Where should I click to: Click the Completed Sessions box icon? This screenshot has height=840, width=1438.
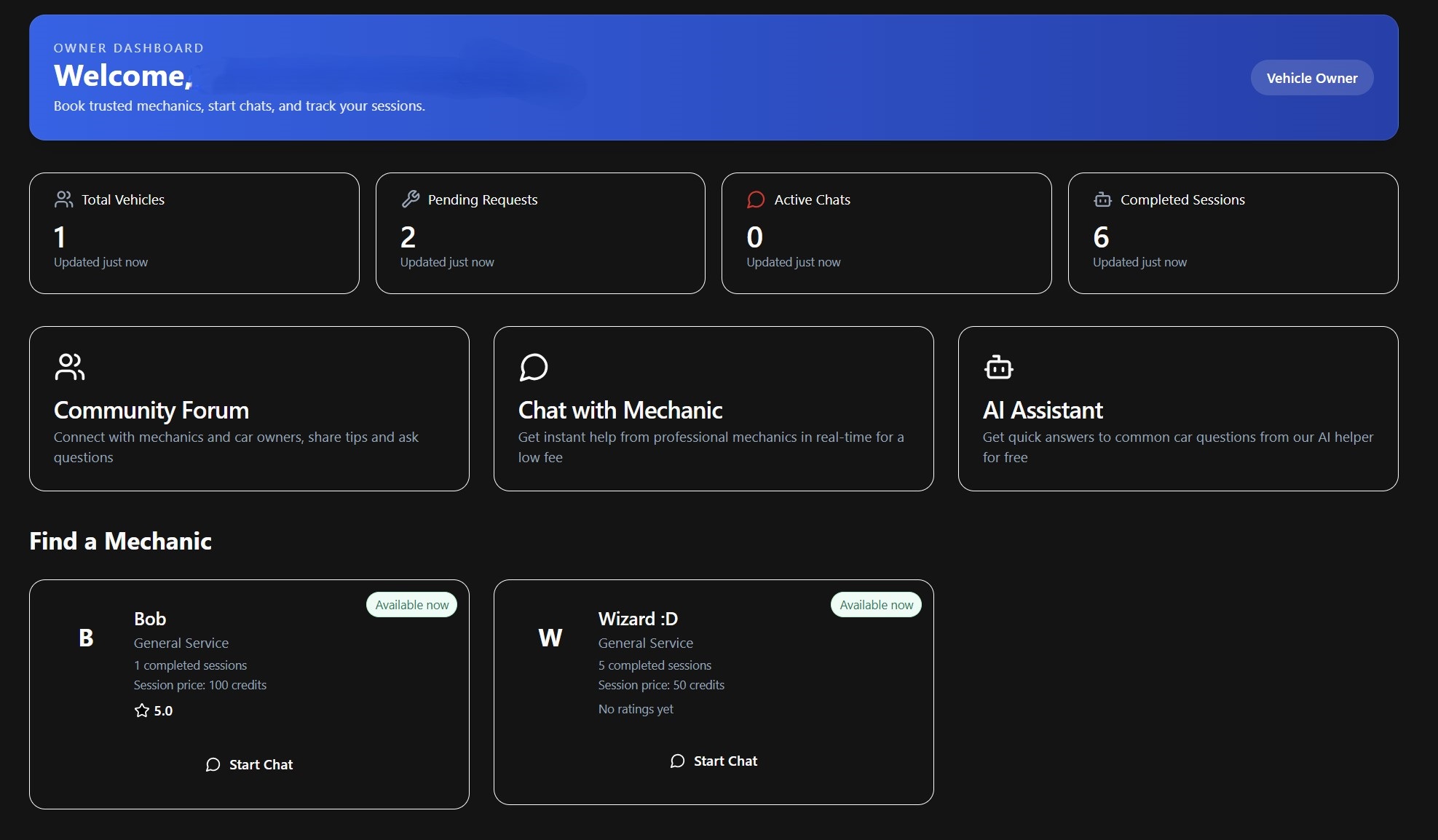tap(1102, 199)
